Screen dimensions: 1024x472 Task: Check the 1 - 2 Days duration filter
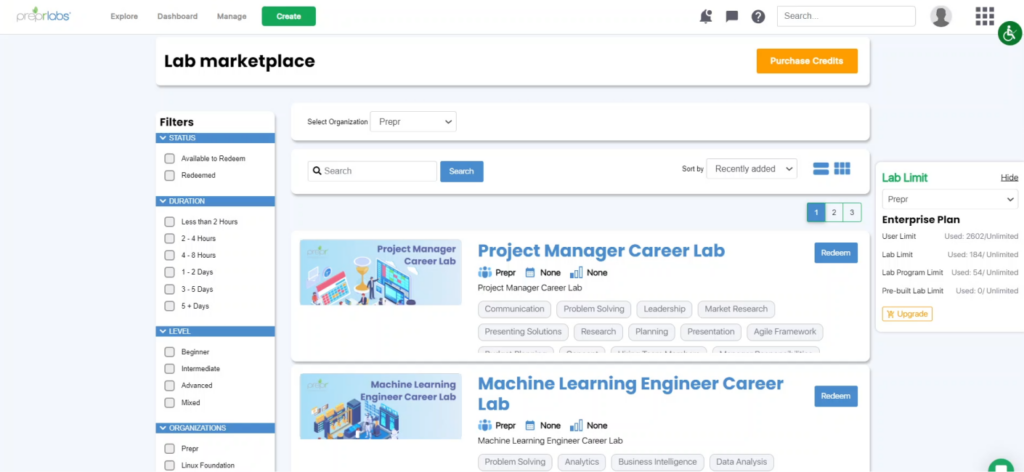(170, 272)
